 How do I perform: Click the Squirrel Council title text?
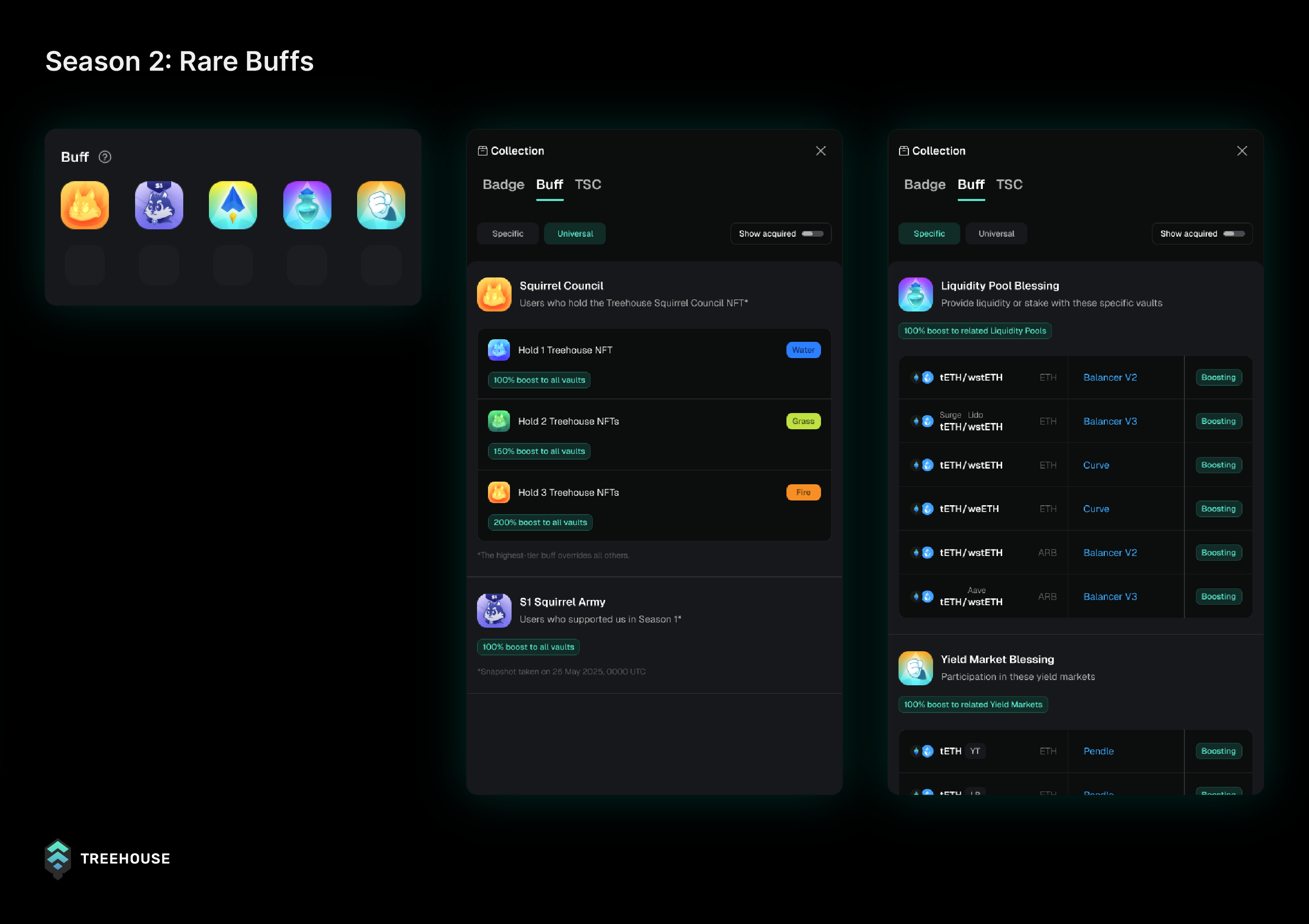coord(562,286)
